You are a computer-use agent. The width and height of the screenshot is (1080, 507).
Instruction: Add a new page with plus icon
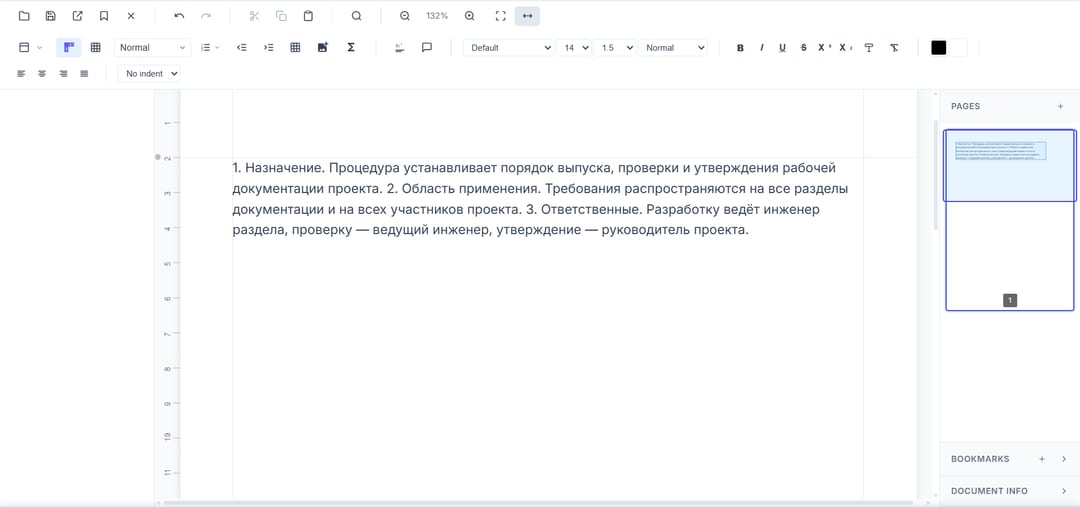pos(1061,106)
